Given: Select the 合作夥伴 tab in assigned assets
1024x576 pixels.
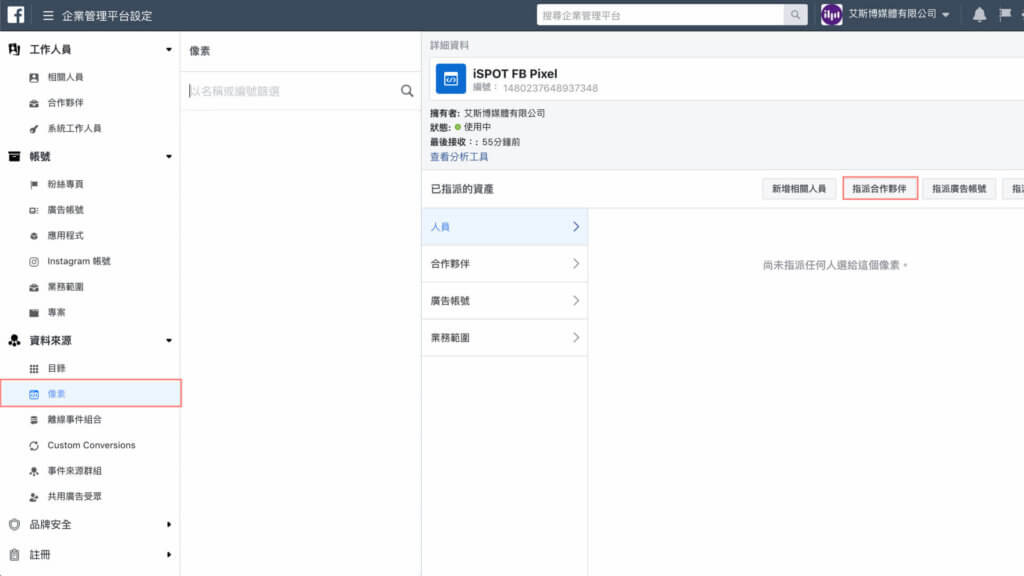Looking at the screenshot, I should tap(505, 264).
